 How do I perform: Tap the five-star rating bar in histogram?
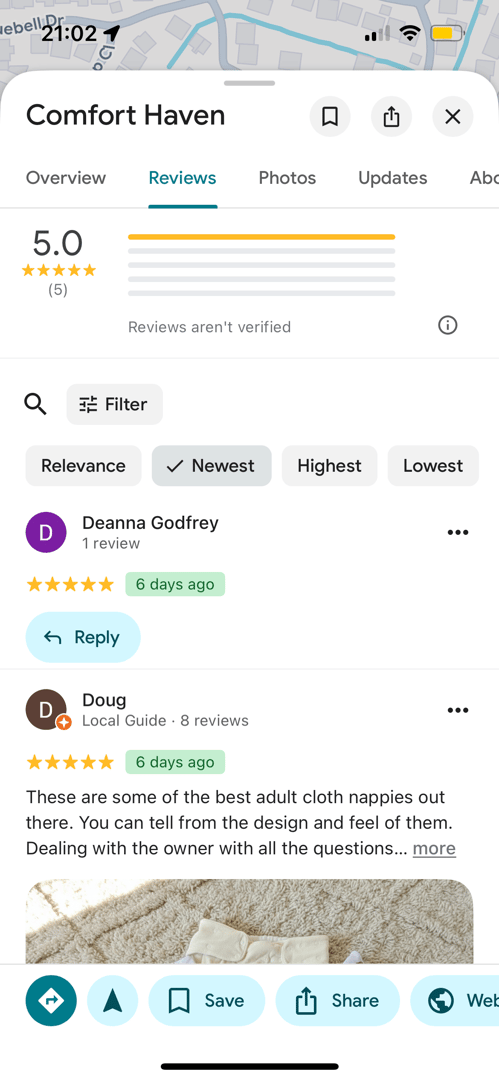[262, 237]
